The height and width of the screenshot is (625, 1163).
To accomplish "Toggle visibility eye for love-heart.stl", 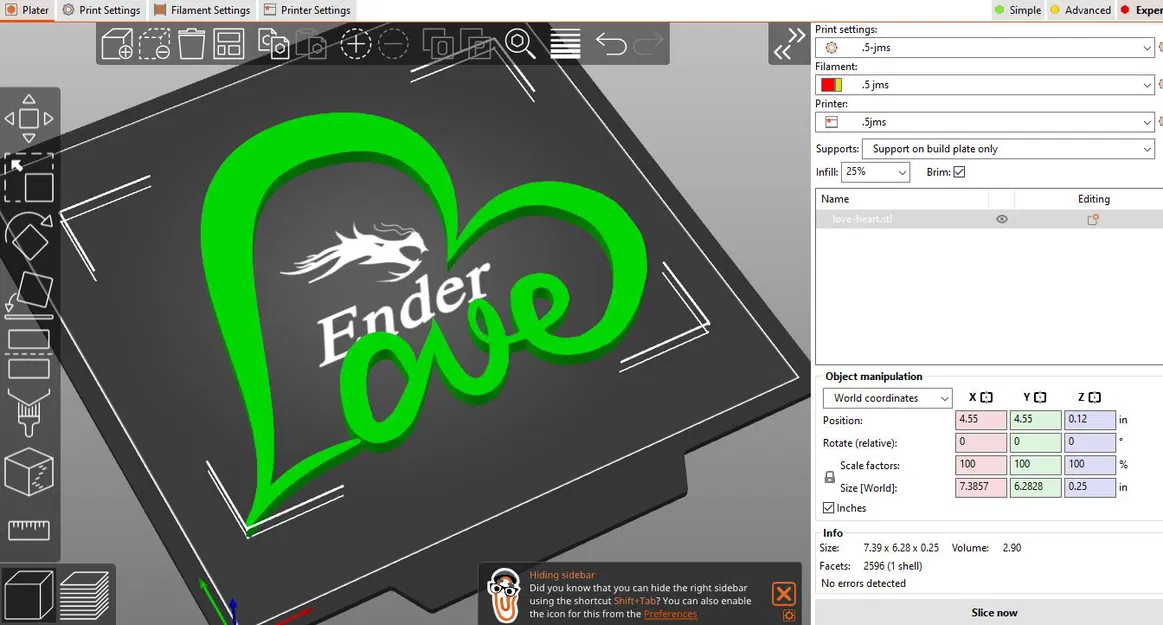I will 1001,219.
